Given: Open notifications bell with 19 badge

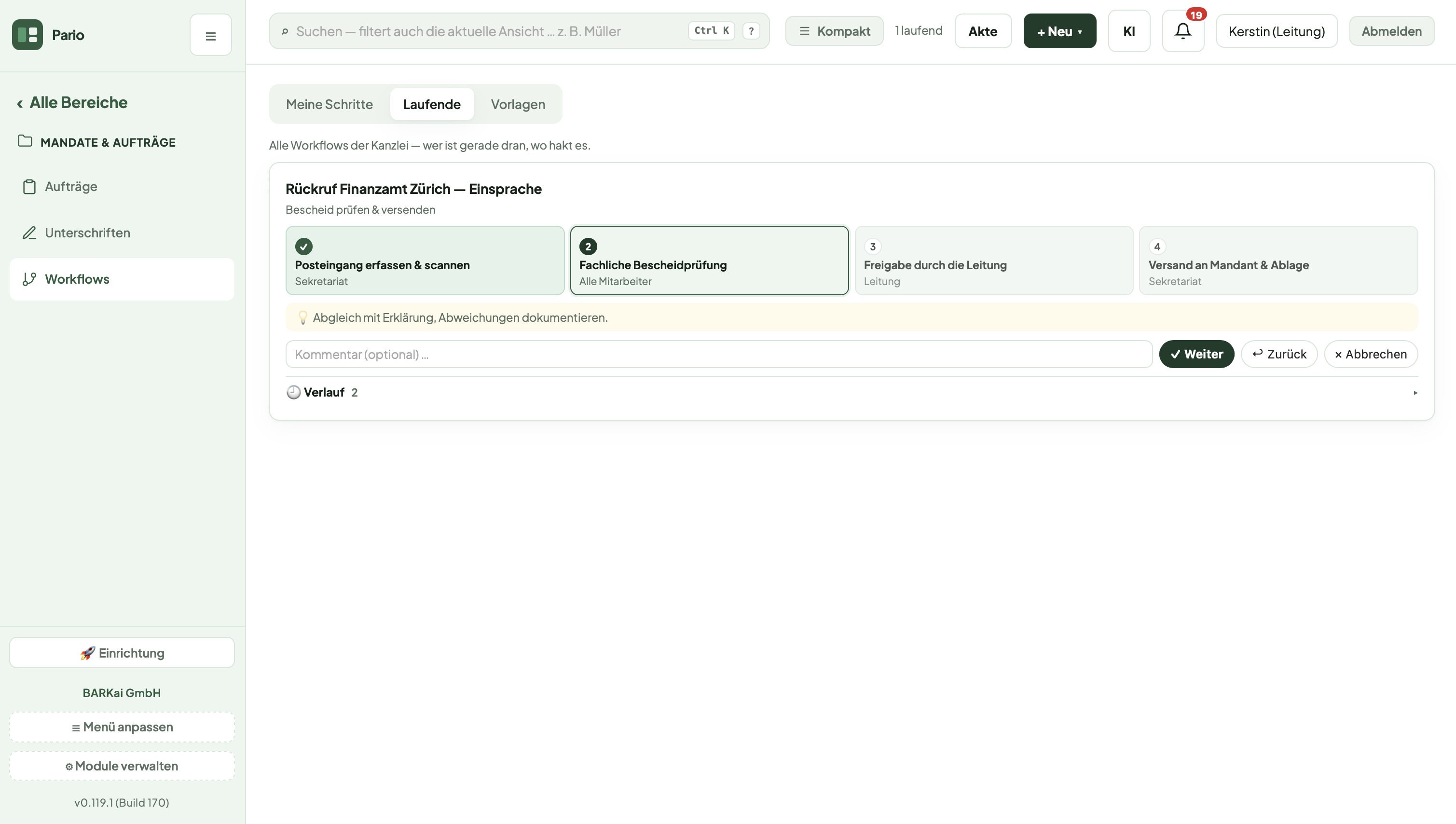Looking at the screenshot, I should point(1183,31).
